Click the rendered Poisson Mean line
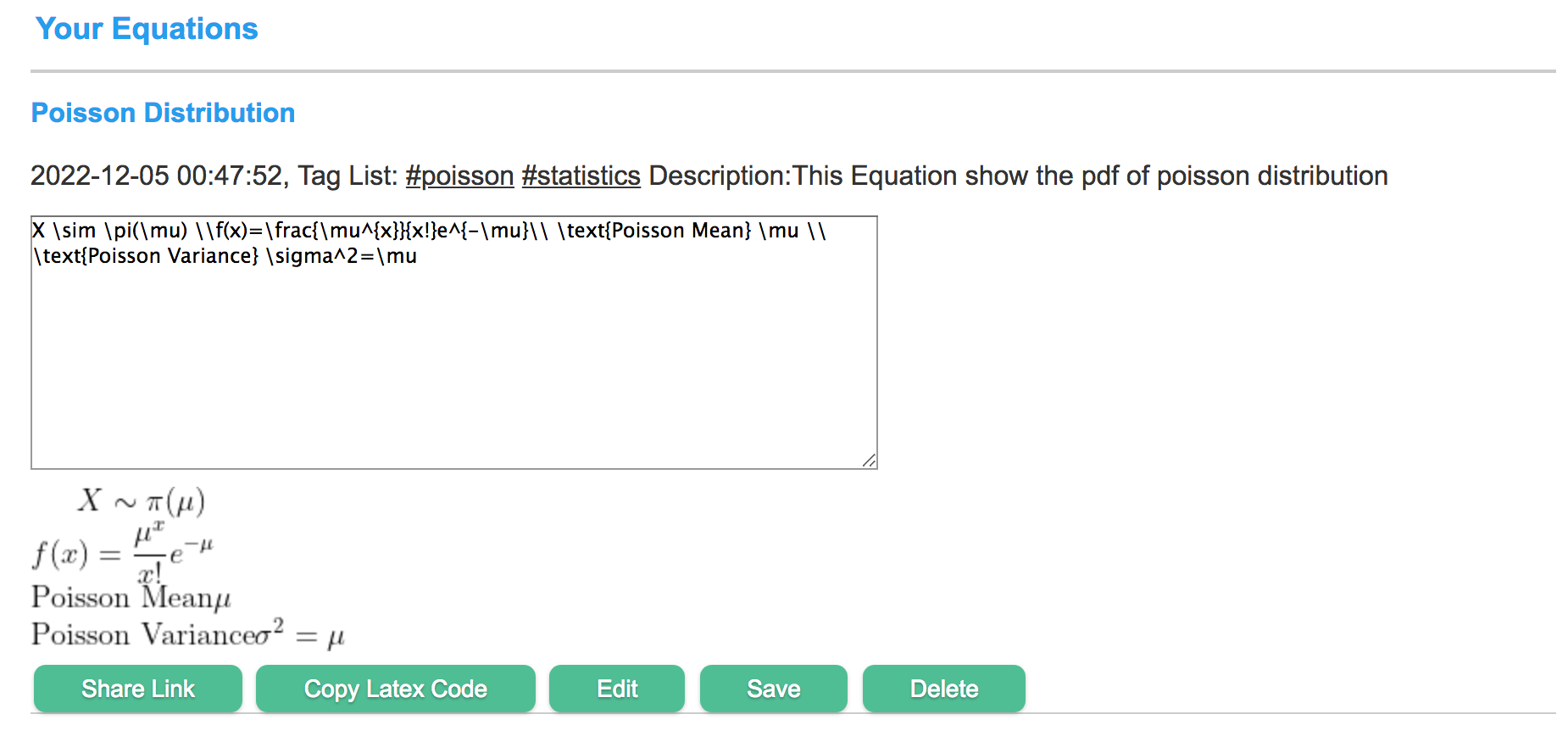1568x731 pixels. coord(131,597)
